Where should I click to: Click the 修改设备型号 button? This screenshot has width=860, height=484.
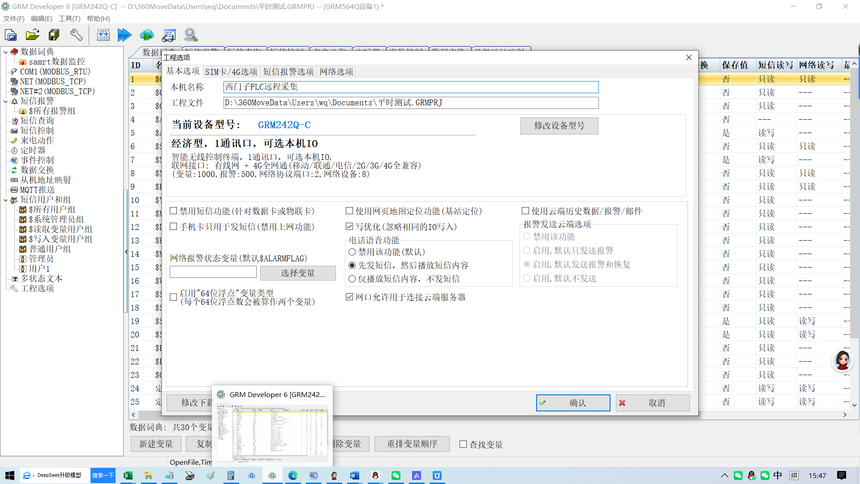(x=559, y=126)
